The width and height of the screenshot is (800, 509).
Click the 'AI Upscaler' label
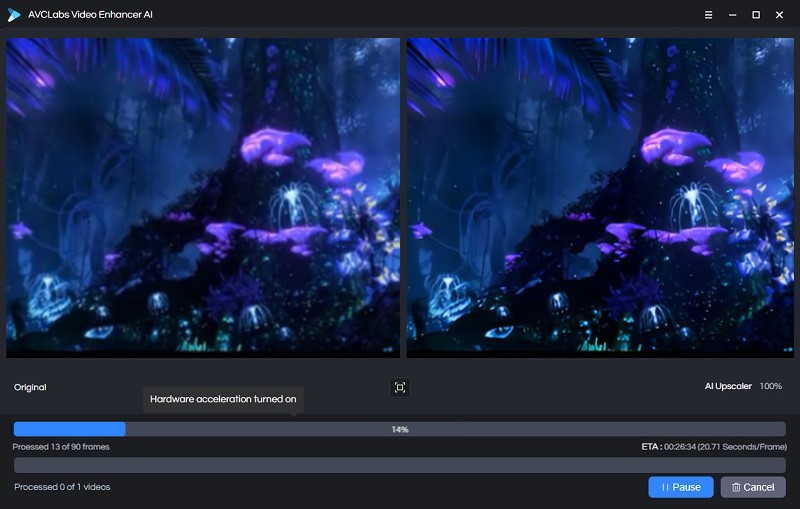tap(728, 386)
